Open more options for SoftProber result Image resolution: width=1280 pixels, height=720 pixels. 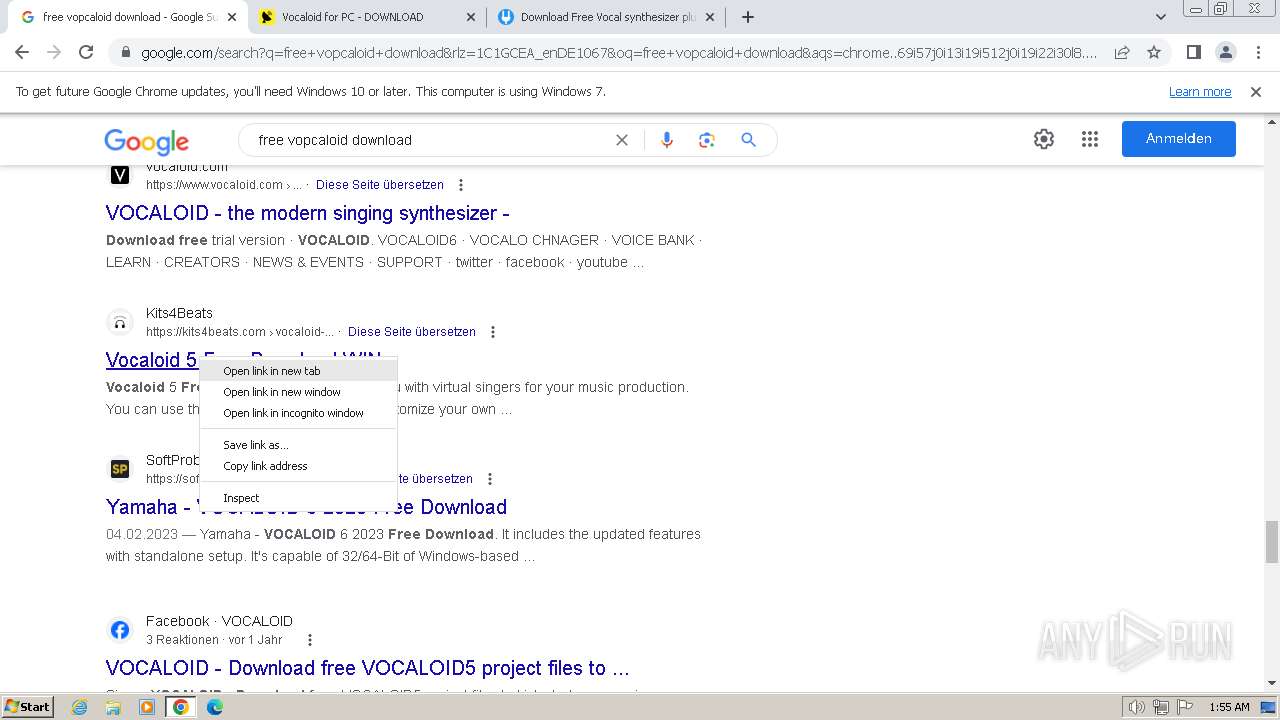[490, 479]
